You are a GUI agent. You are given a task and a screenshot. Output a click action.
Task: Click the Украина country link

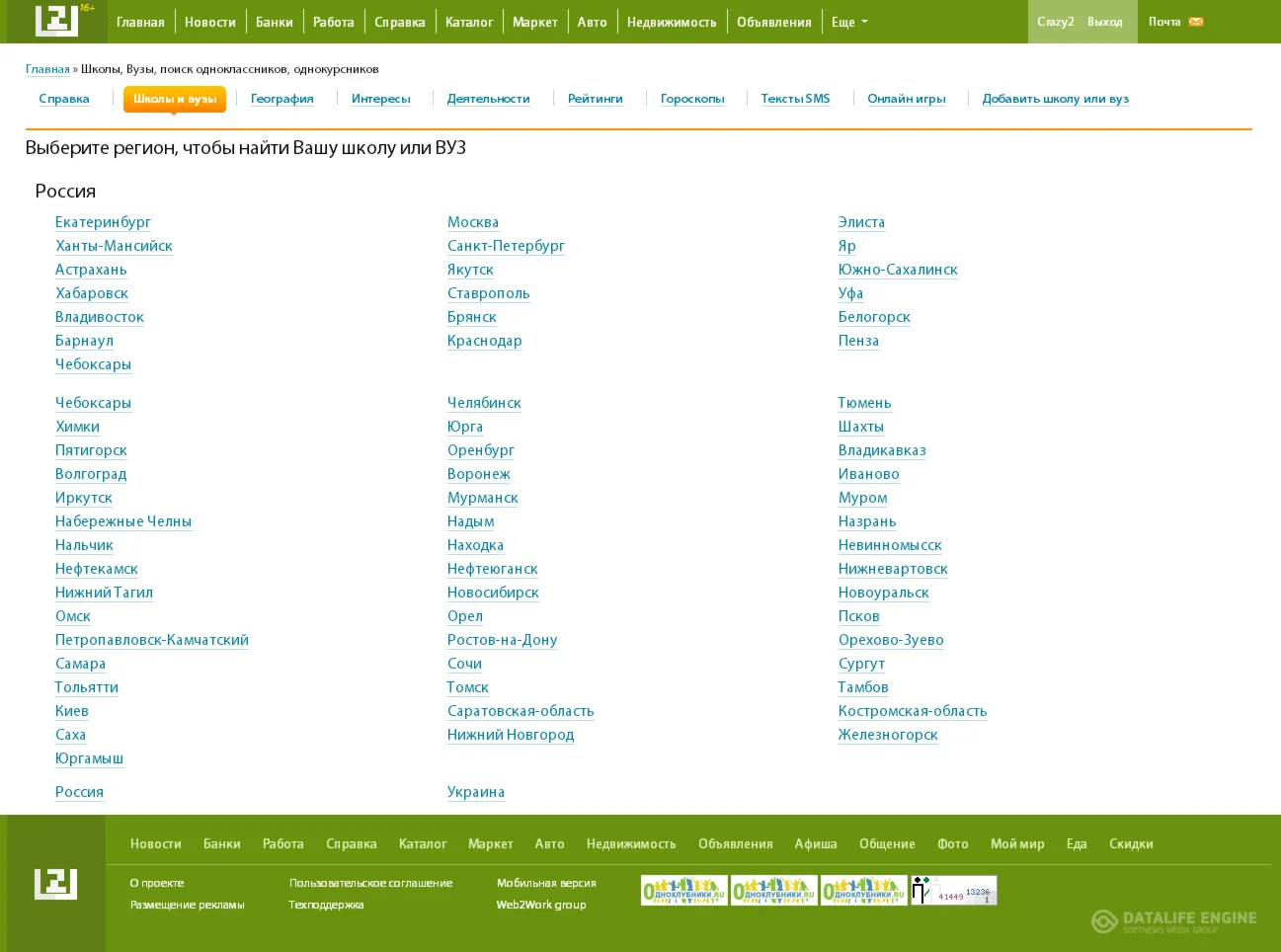point(476,792)
